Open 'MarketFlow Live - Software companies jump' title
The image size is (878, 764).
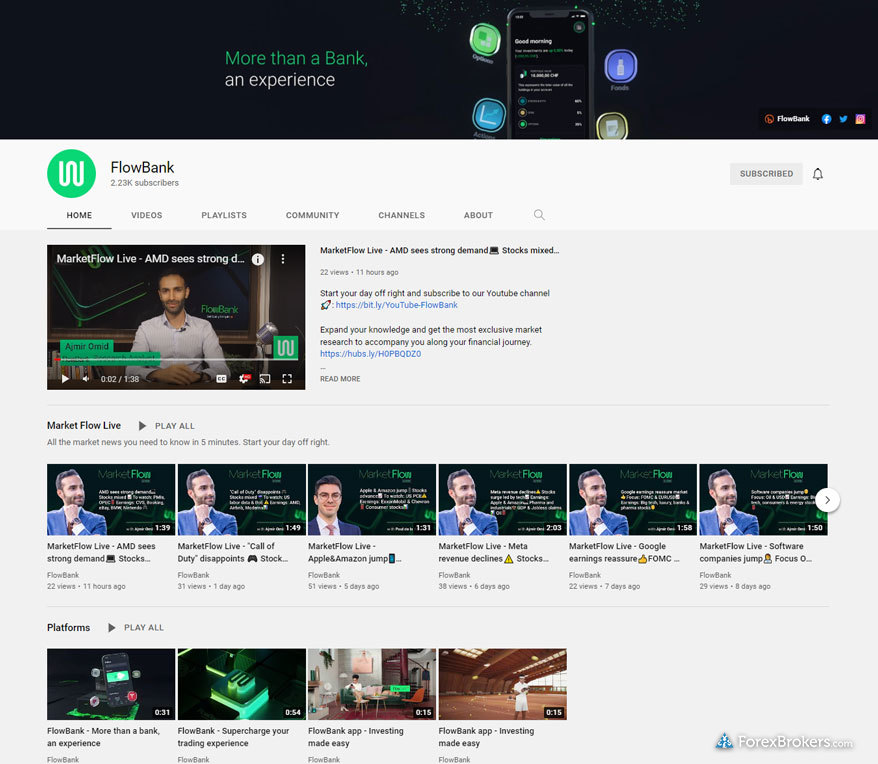[755, 552]
